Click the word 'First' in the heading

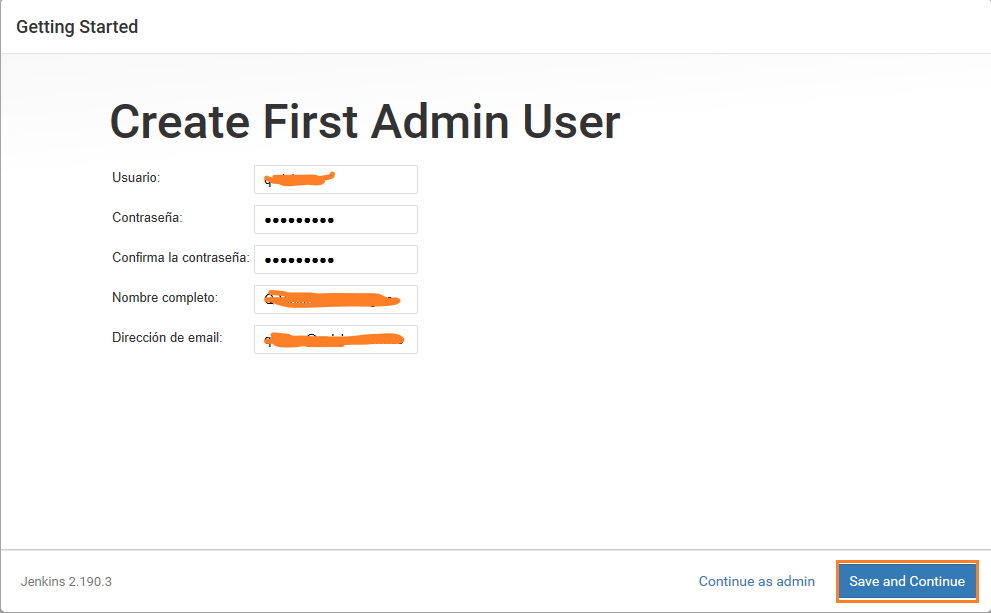(310, 122)
